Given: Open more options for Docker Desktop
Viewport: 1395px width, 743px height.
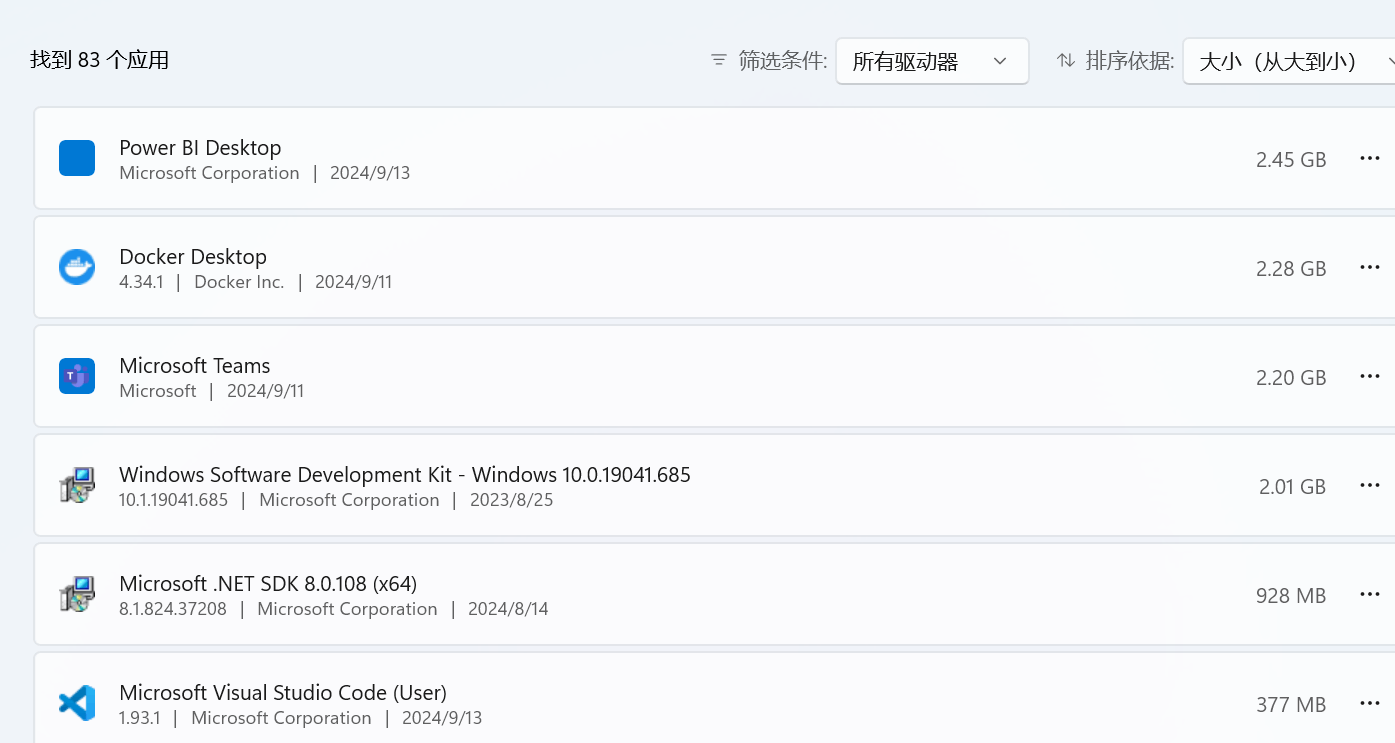Looking at the screenshot, I should pos(1370,267).
